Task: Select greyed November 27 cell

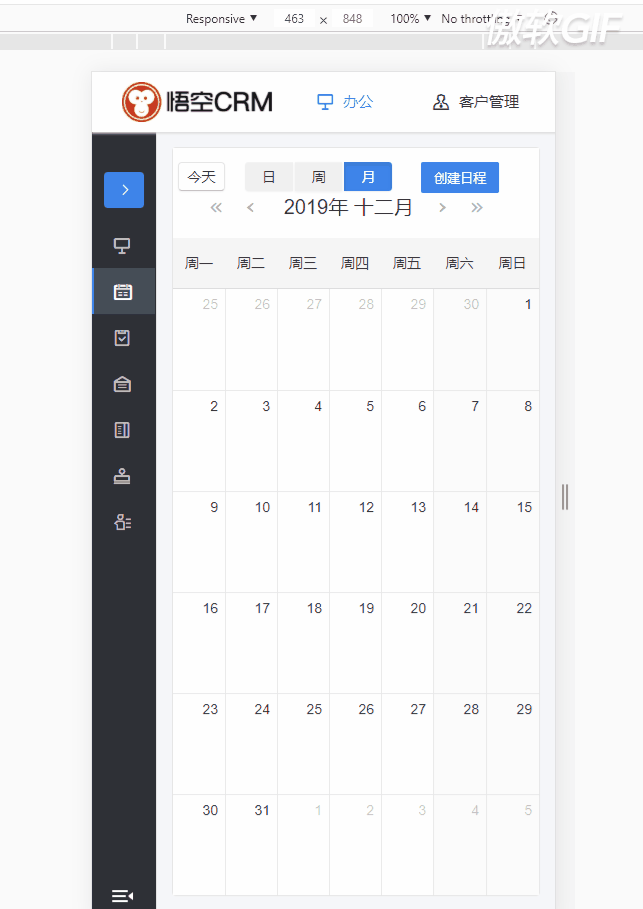Action: tap(303, 339)
